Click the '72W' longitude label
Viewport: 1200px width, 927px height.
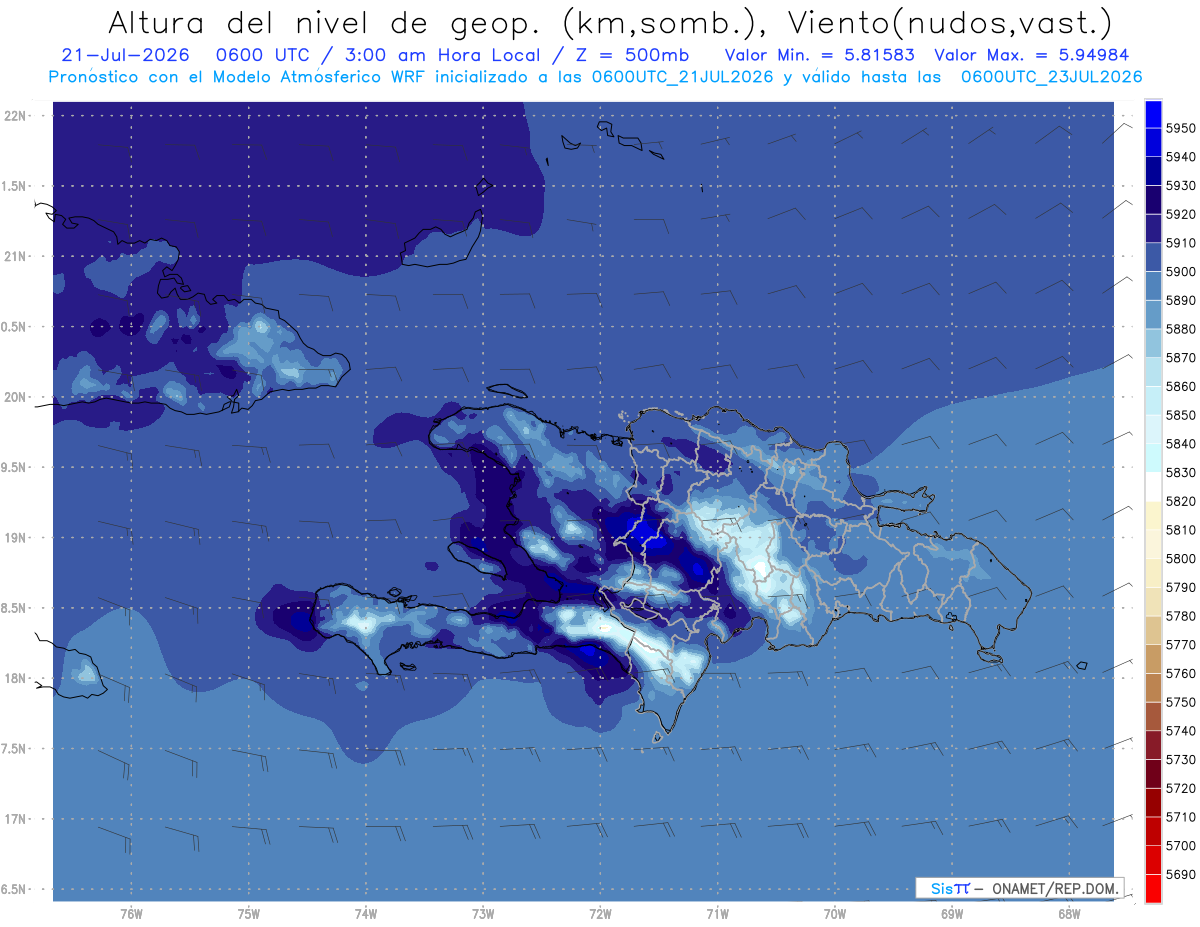pos(600,913)
